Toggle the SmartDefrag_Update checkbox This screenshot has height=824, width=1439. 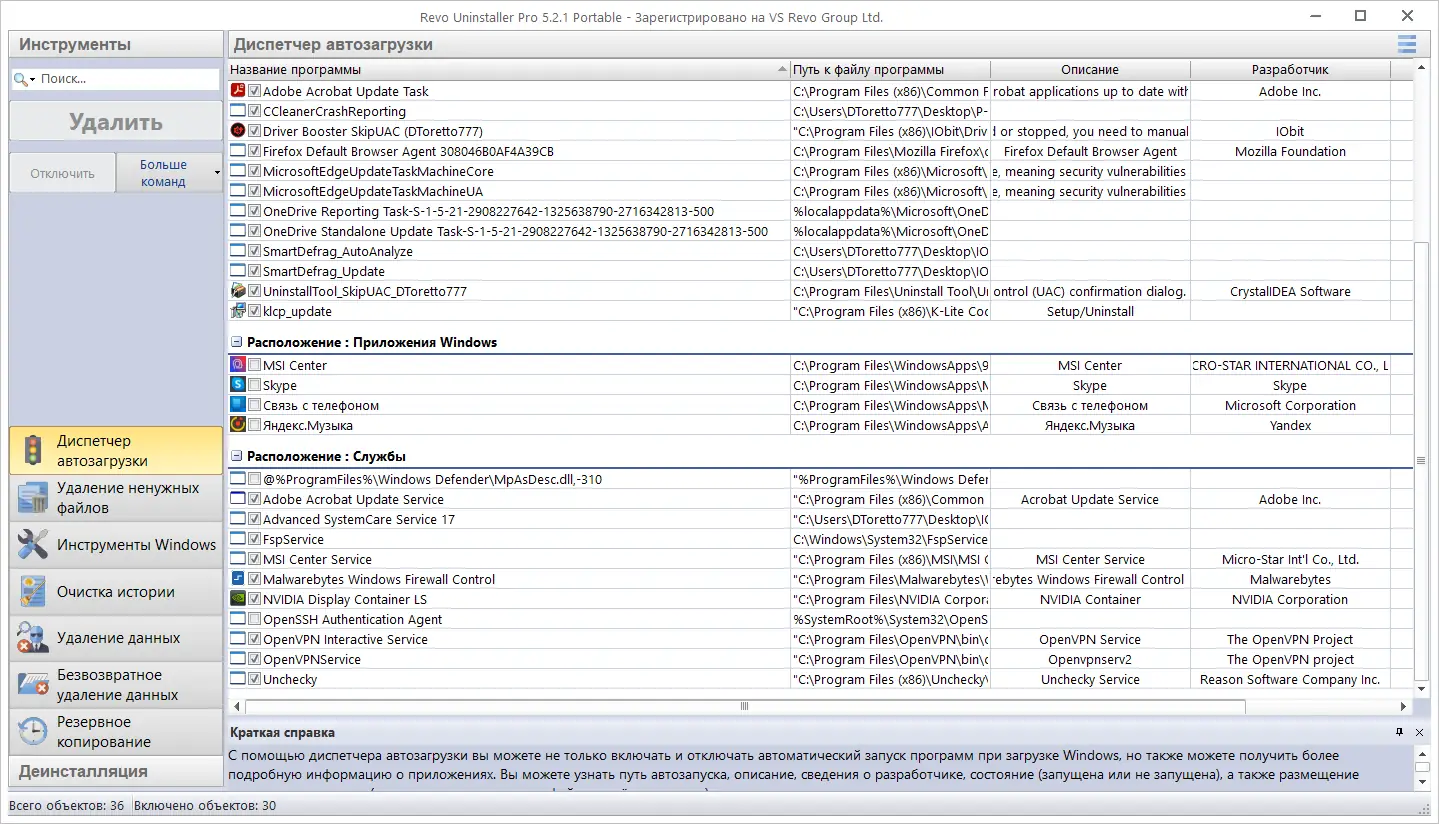tap(254, 271)
